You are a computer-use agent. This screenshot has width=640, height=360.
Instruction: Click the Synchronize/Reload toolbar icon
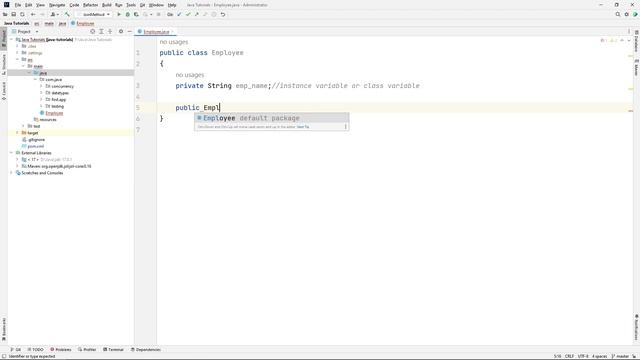(22, 14)
